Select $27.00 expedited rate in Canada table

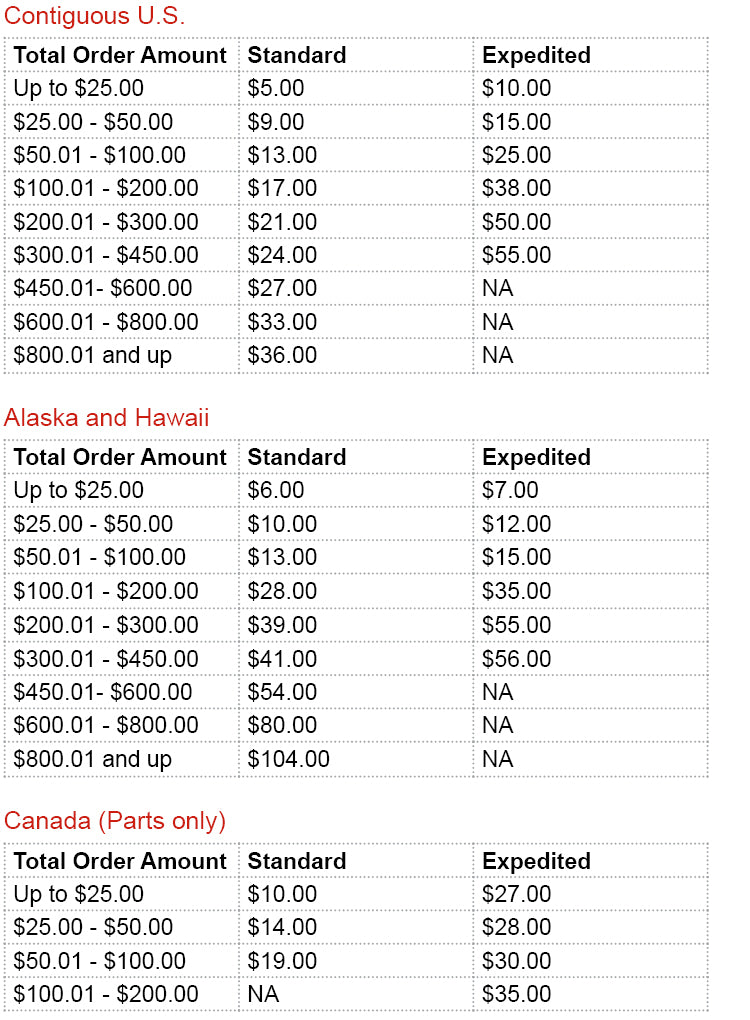point(516,894)
